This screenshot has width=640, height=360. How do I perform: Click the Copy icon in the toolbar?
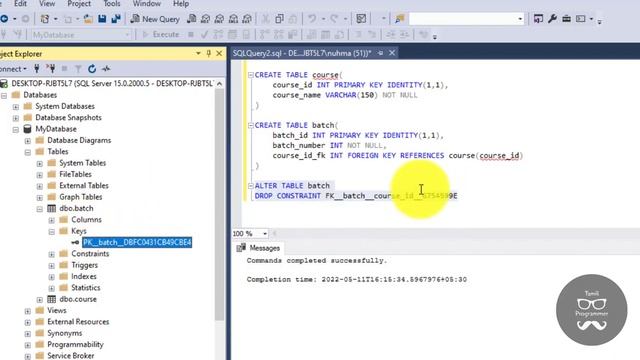280,19
